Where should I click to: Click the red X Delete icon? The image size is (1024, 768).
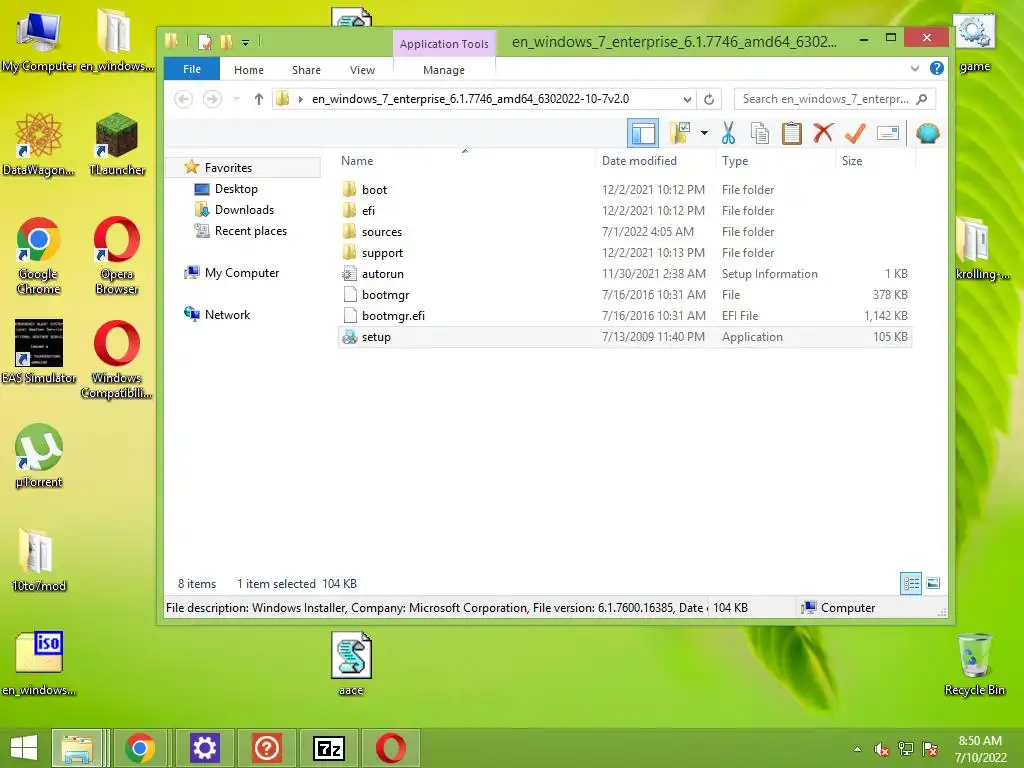[824, 133]
